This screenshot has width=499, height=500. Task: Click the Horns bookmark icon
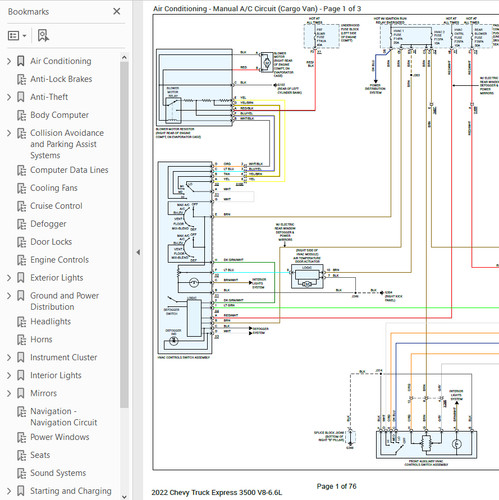pyautogui.click(x=22, y=340)
